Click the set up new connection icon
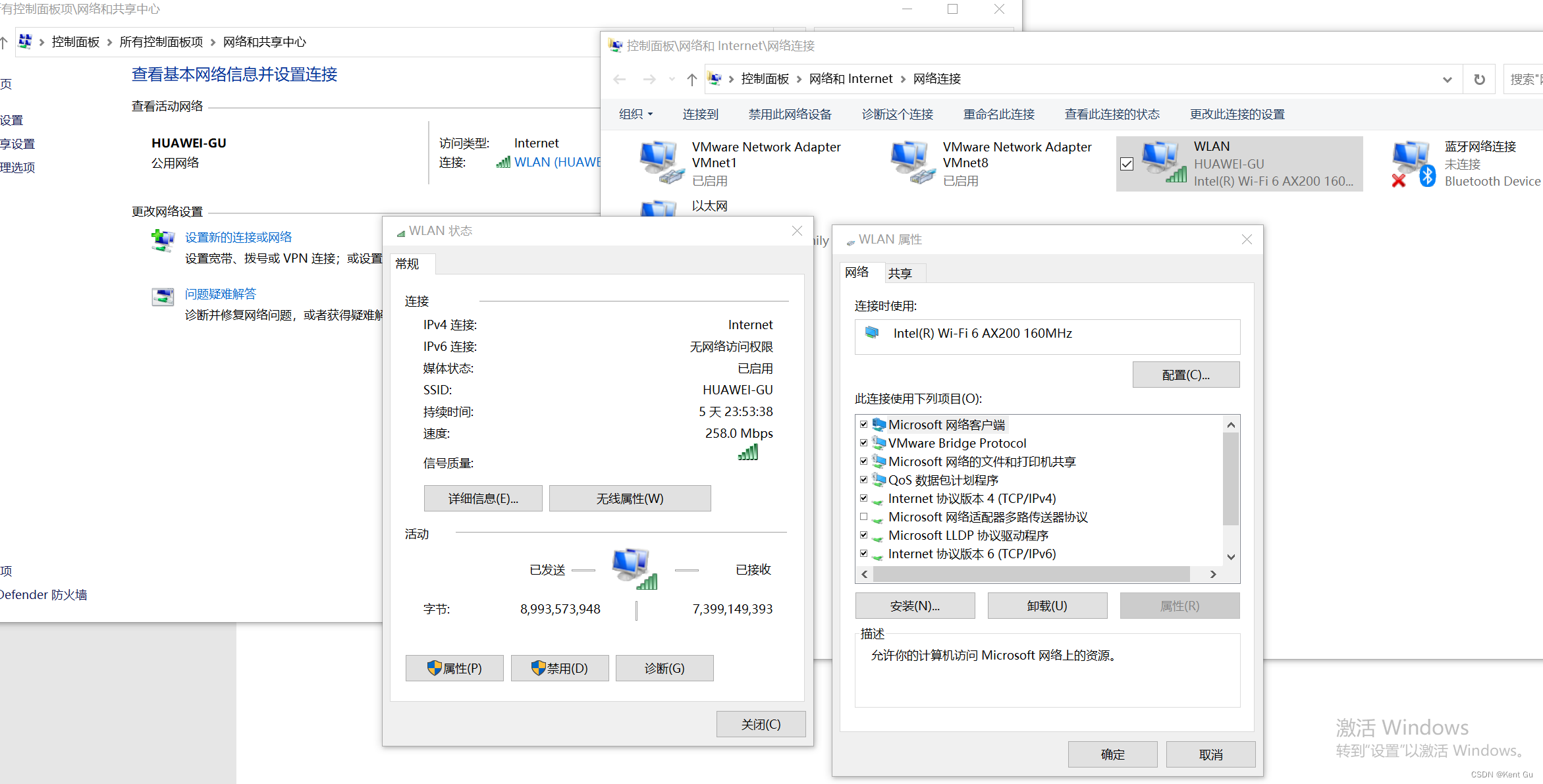Image resolution: width=1543 pixels, height=784 pixels. click(163, 240)
